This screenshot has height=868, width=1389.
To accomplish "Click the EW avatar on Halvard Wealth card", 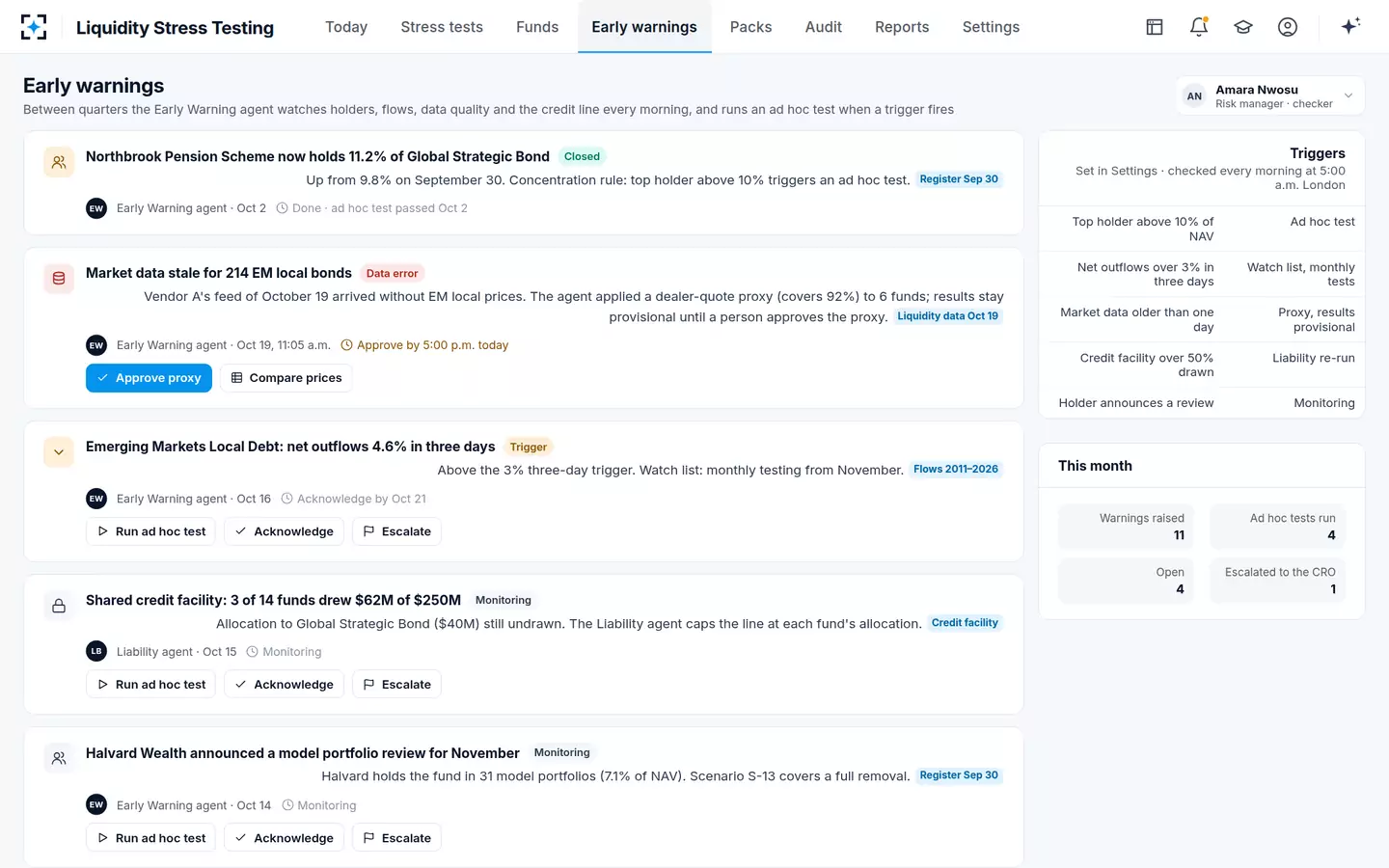I will 96,804.
